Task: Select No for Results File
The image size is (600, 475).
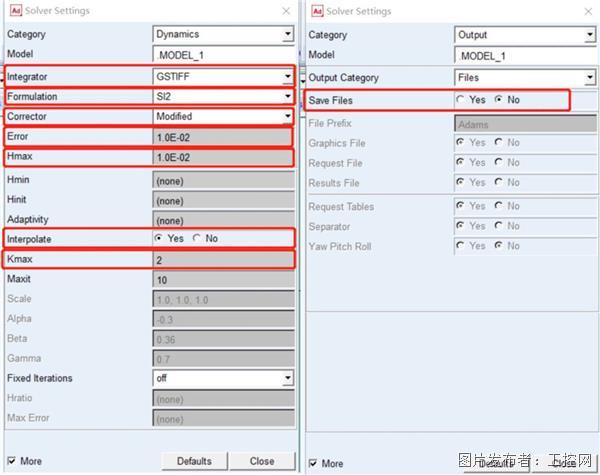Action: pyautogui.click(x=498, y=182)
